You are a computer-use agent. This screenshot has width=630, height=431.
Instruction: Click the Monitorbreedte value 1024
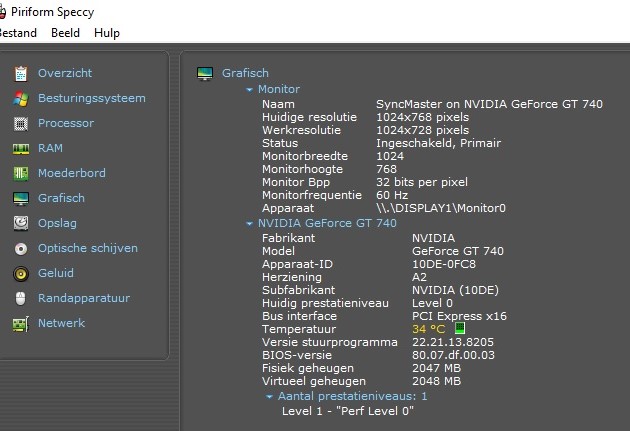[x=390, y=156]
